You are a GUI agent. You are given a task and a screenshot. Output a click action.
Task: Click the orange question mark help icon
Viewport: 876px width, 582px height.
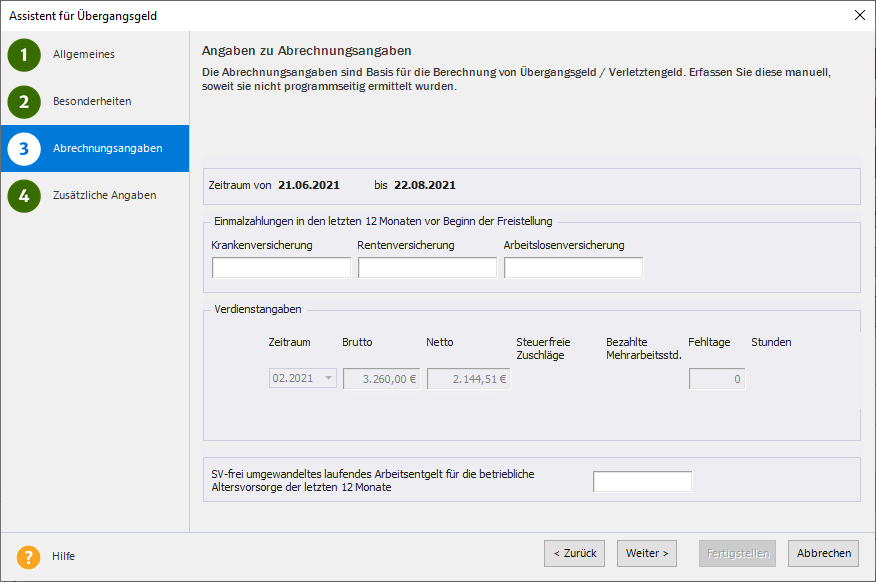(x=29, y=556)
